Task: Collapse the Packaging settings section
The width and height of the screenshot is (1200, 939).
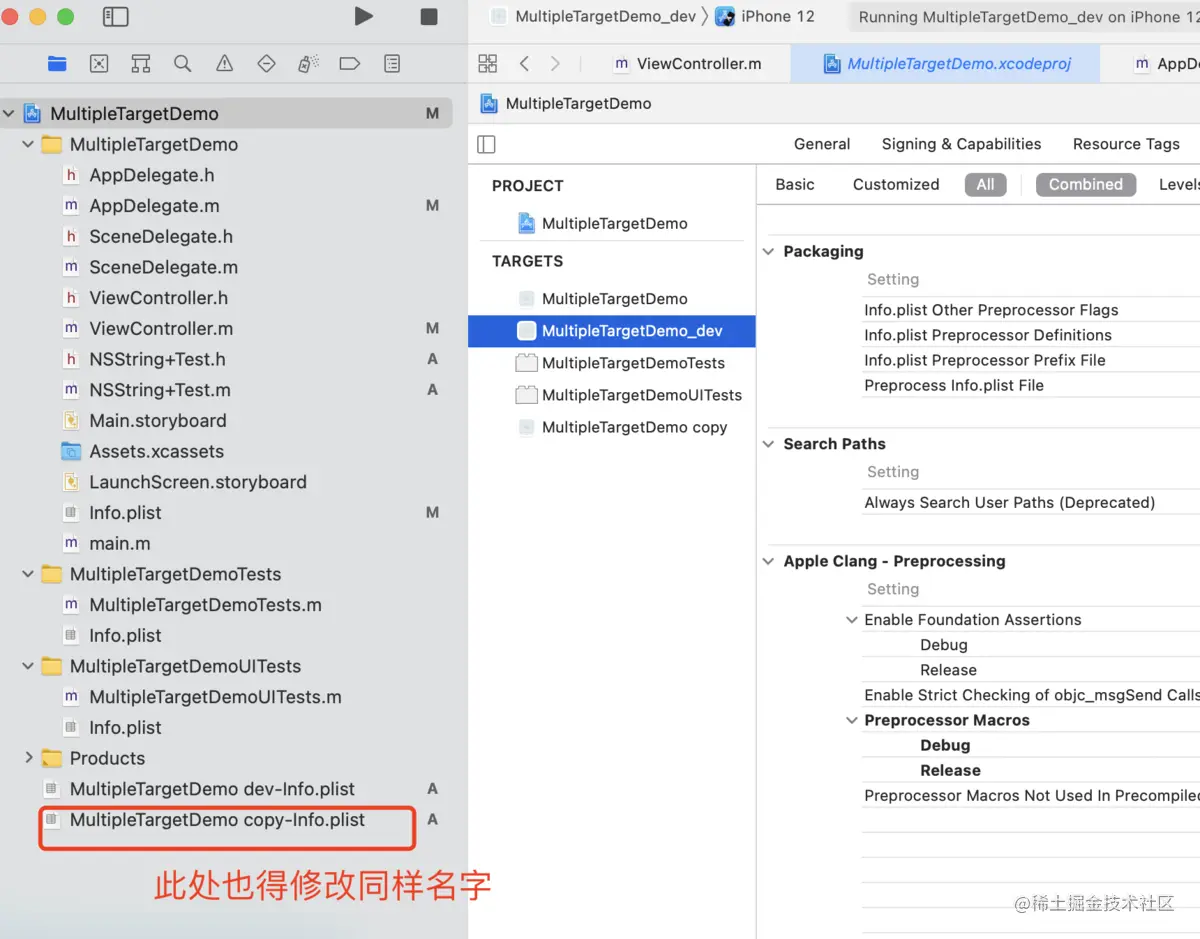Action: click(768, 251)
